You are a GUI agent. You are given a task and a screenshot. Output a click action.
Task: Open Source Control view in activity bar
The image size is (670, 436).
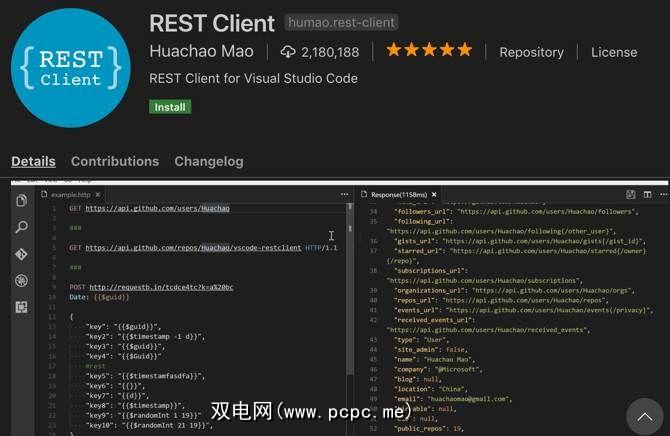(x=20, y=254)
